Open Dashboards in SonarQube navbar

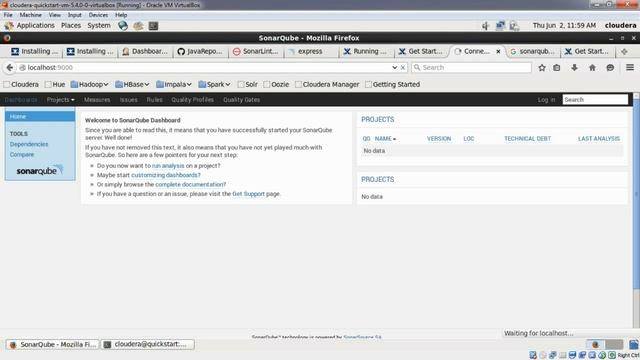pyautogui.click(x=21, y=100)
